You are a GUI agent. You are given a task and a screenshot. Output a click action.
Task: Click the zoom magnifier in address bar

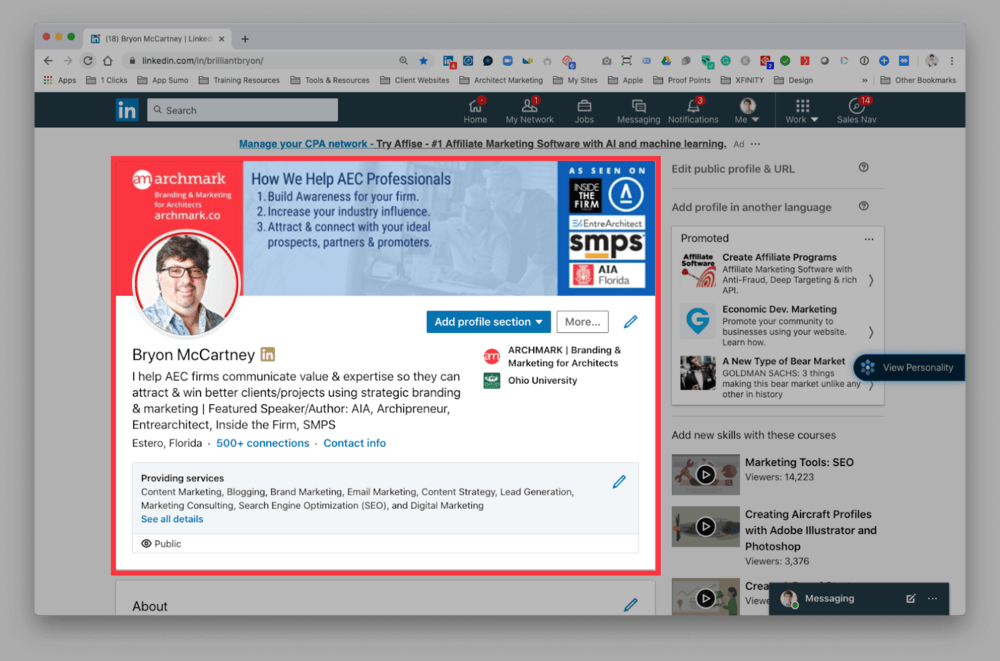click(403, 61)
